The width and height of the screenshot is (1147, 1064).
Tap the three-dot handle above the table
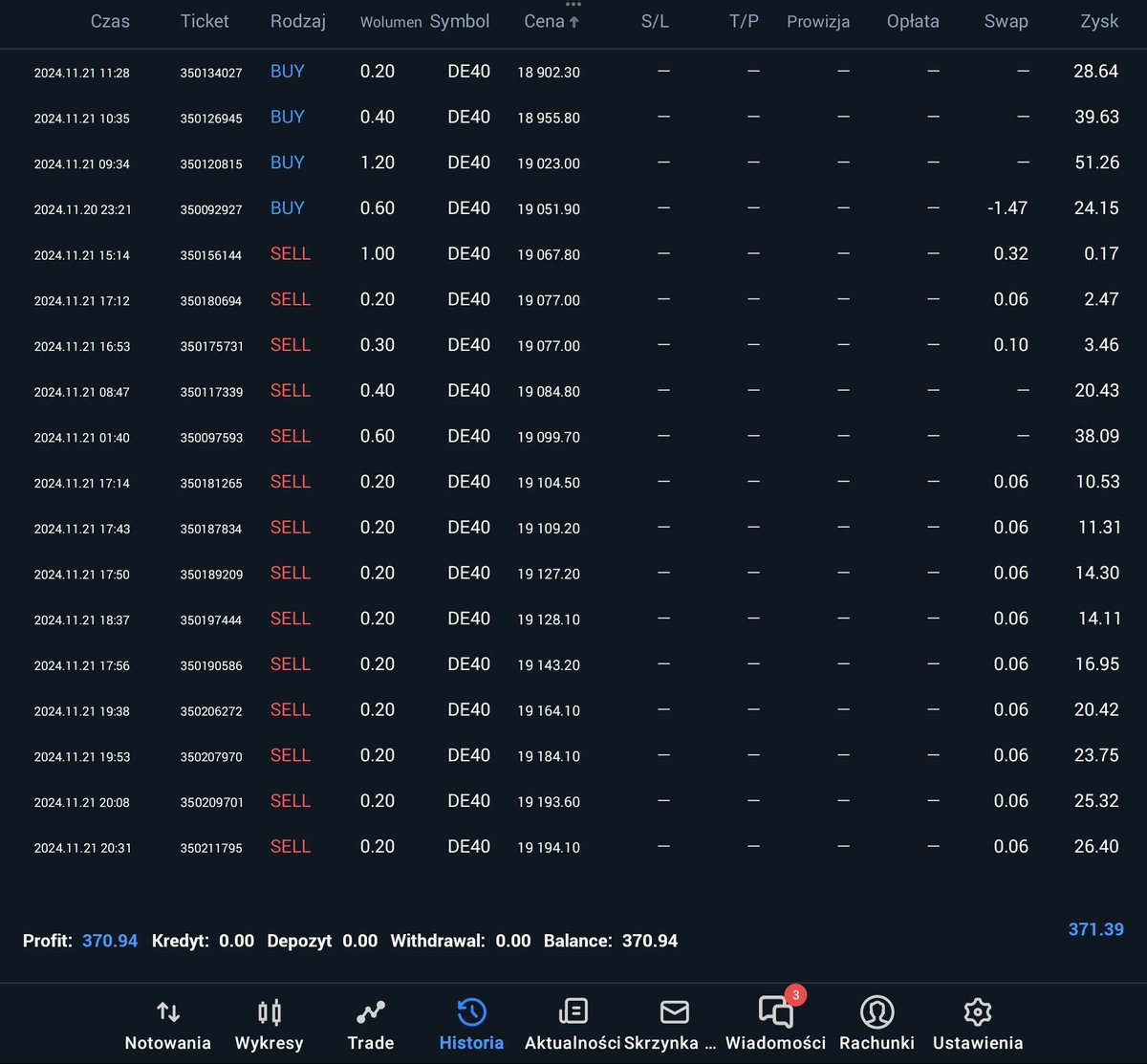click(573, 5)
